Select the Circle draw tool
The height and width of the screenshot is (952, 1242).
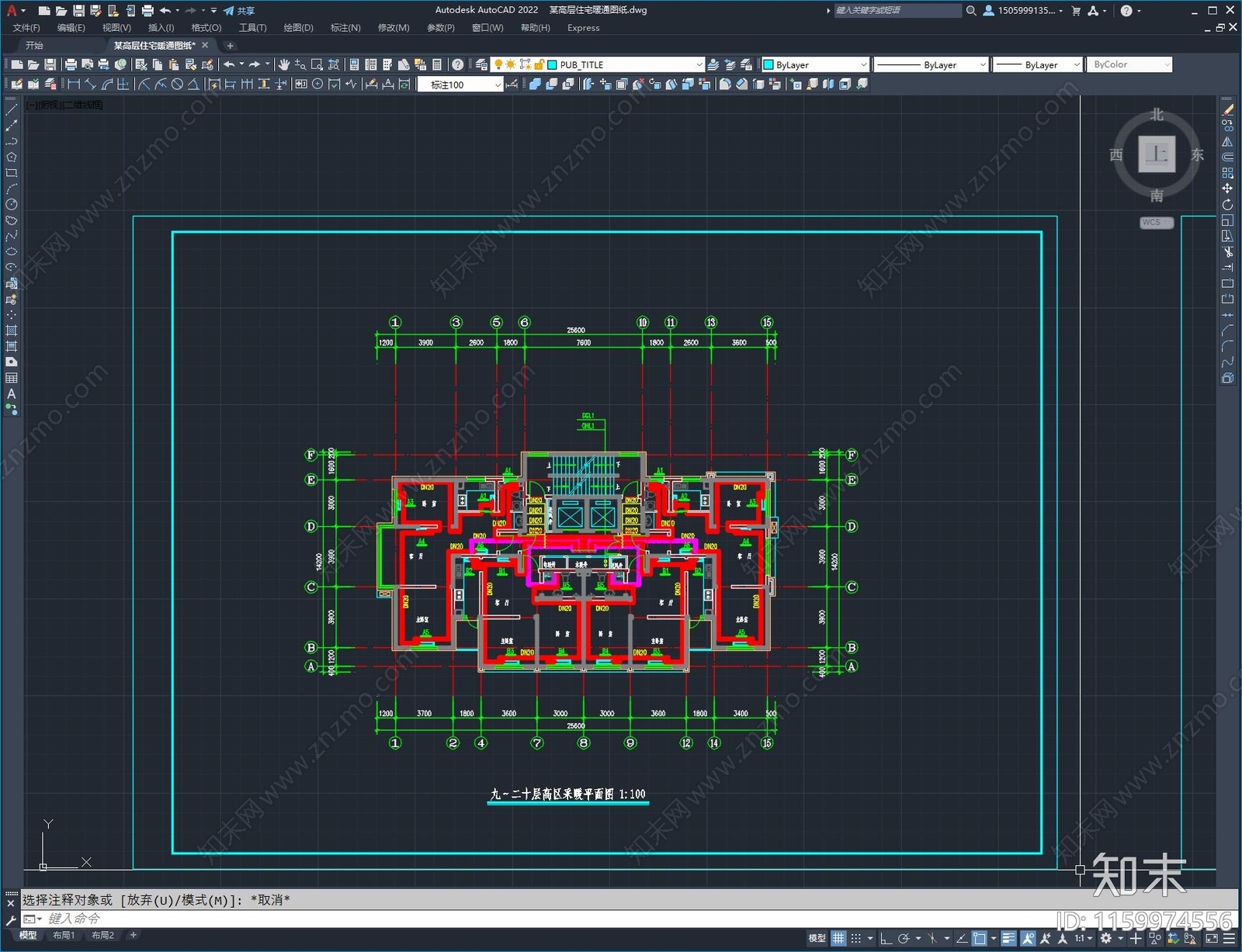11,204
